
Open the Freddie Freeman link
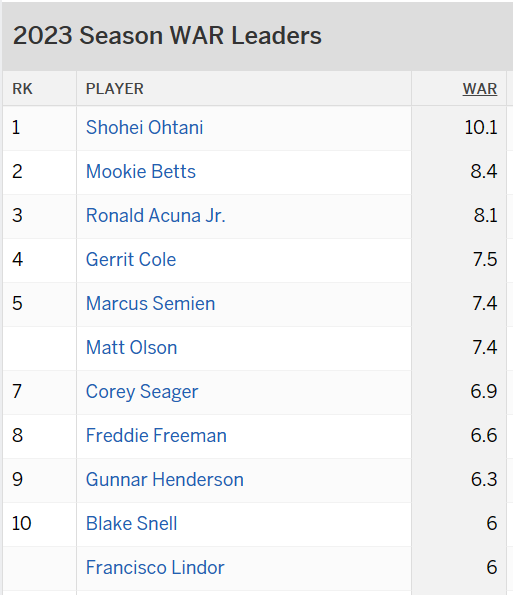(156, 436)
